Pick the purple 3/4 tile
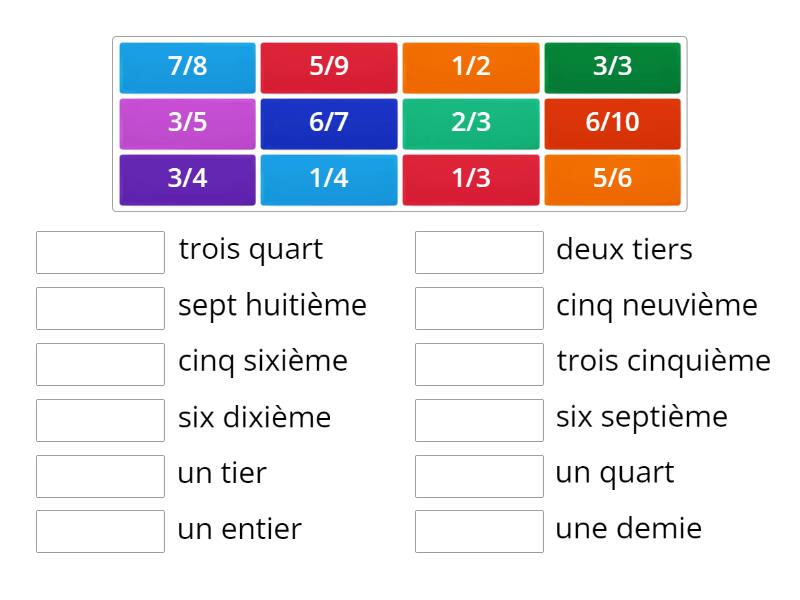Image resolution: width=800 pixels, height=600 pixels. (x=187, y=179)
